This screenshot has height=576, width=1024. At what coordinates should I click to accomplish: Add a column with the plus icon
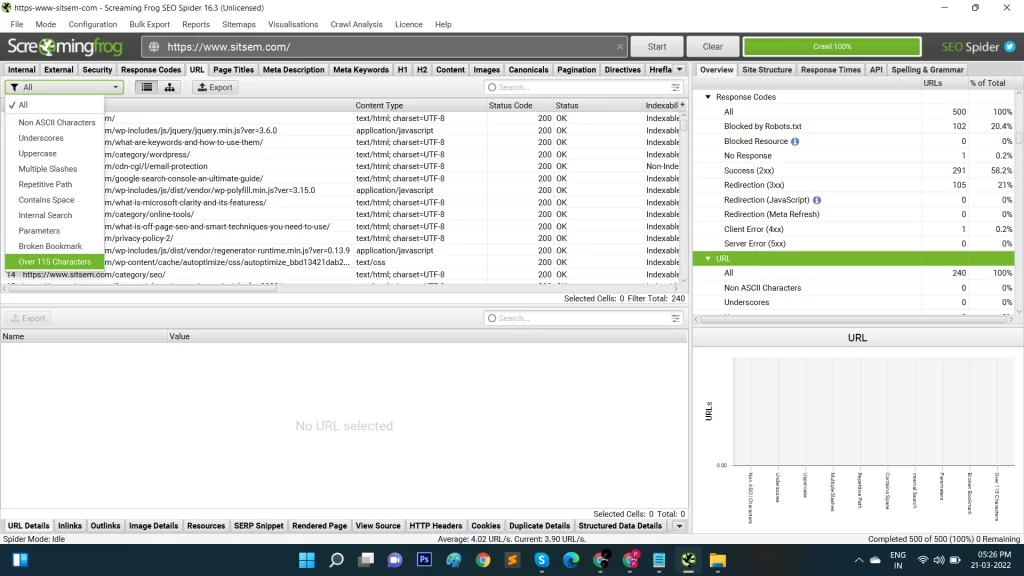[682, 104]
